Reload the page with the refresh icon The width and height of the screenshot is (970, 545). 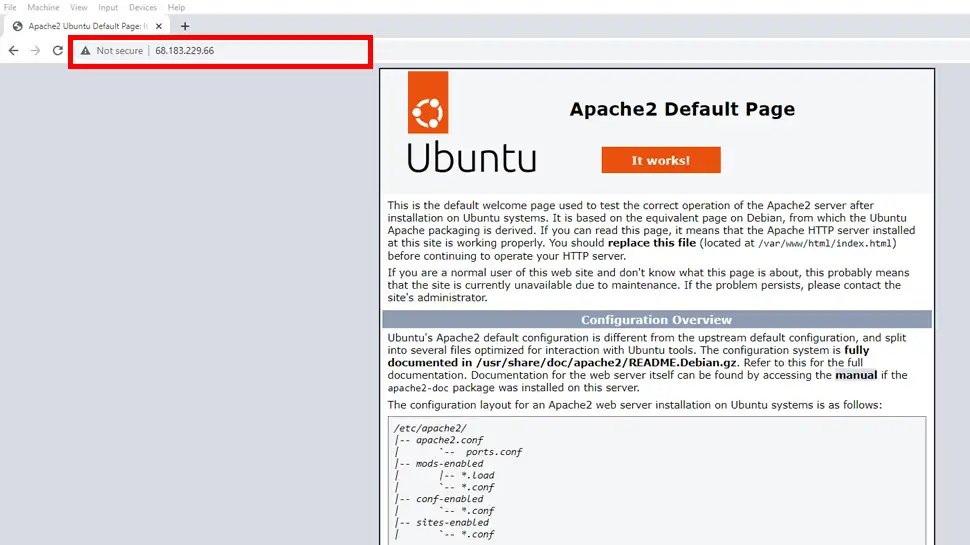58,51
